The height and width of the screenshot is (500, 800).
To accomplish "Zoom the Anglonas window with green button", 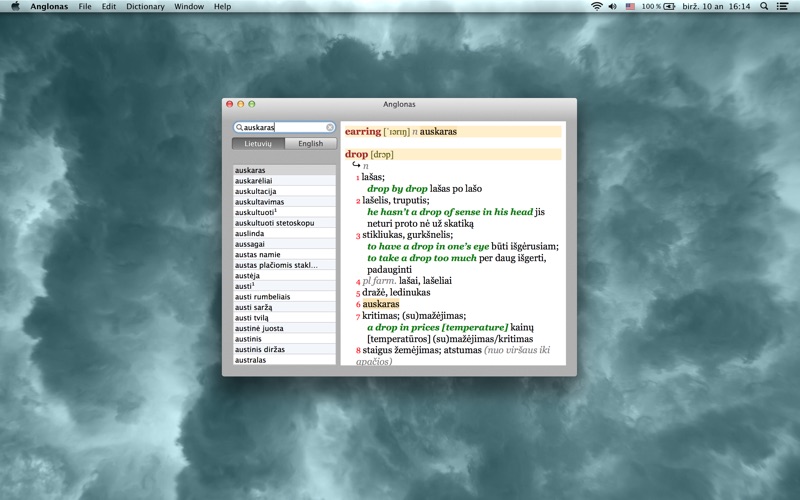I will [252, 104].
